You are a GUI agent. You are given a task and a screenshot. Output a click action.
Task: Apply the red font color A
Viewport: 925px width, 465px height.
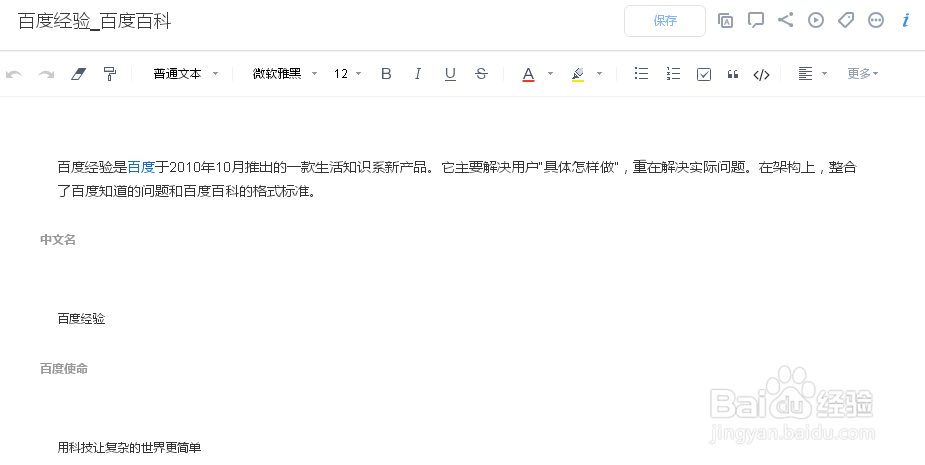pyautogui.click(x=529, y=74)
